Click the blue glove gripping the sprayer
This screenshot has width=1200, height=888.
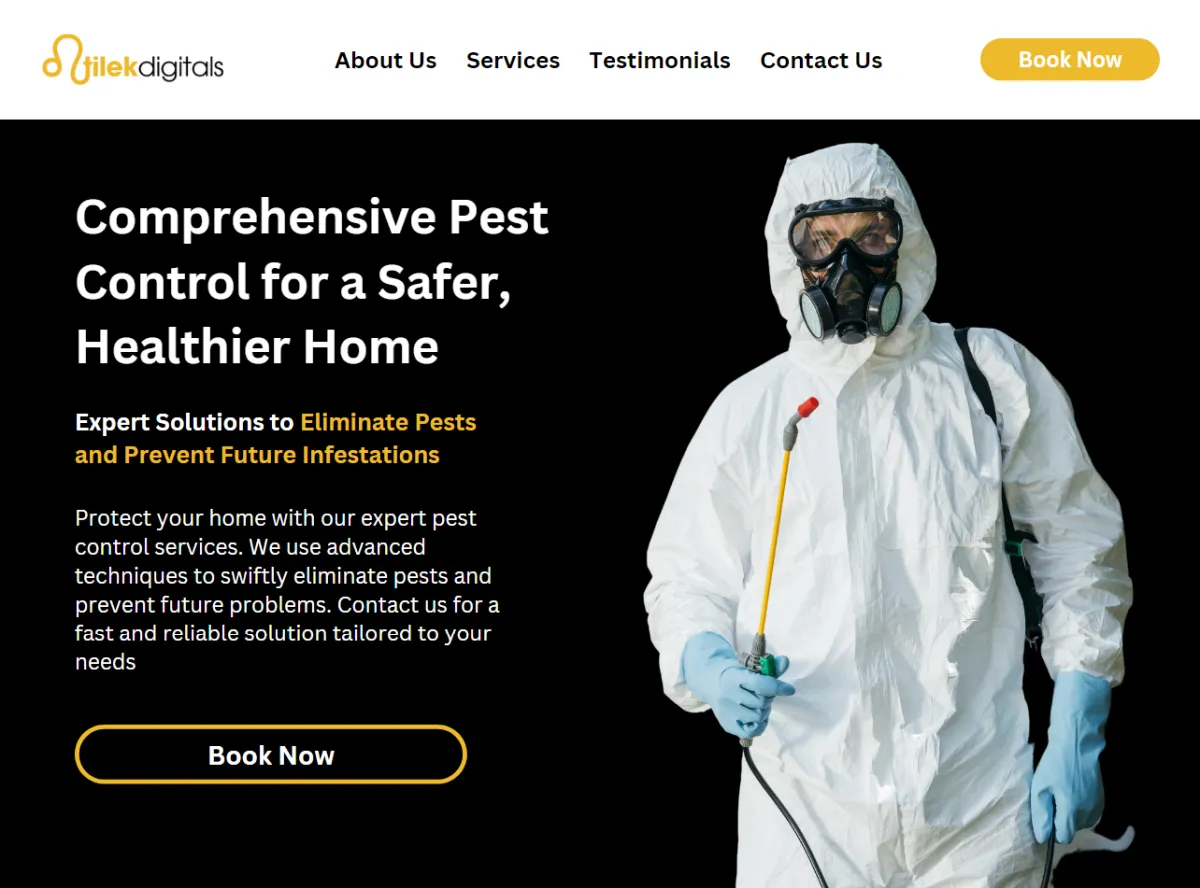click(x=733, y=682)
